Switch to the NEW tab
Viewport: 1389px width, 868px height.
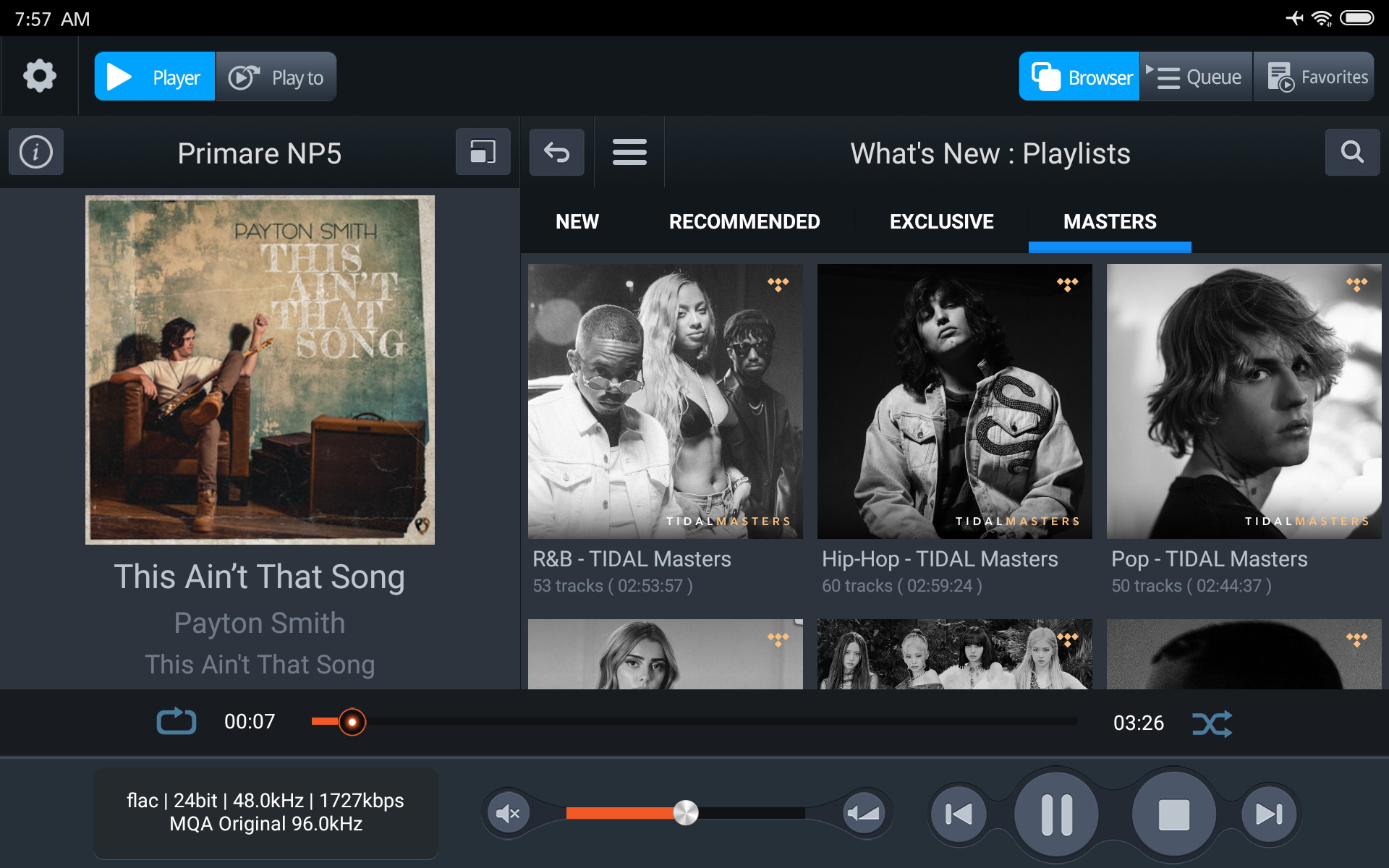[577, 221]
